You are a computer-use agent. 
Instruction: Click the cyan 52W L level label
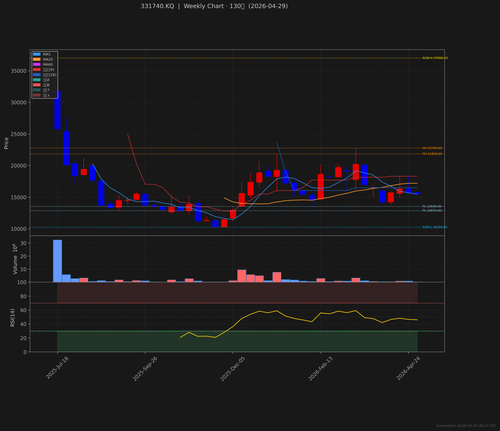(x=435, y=227)
